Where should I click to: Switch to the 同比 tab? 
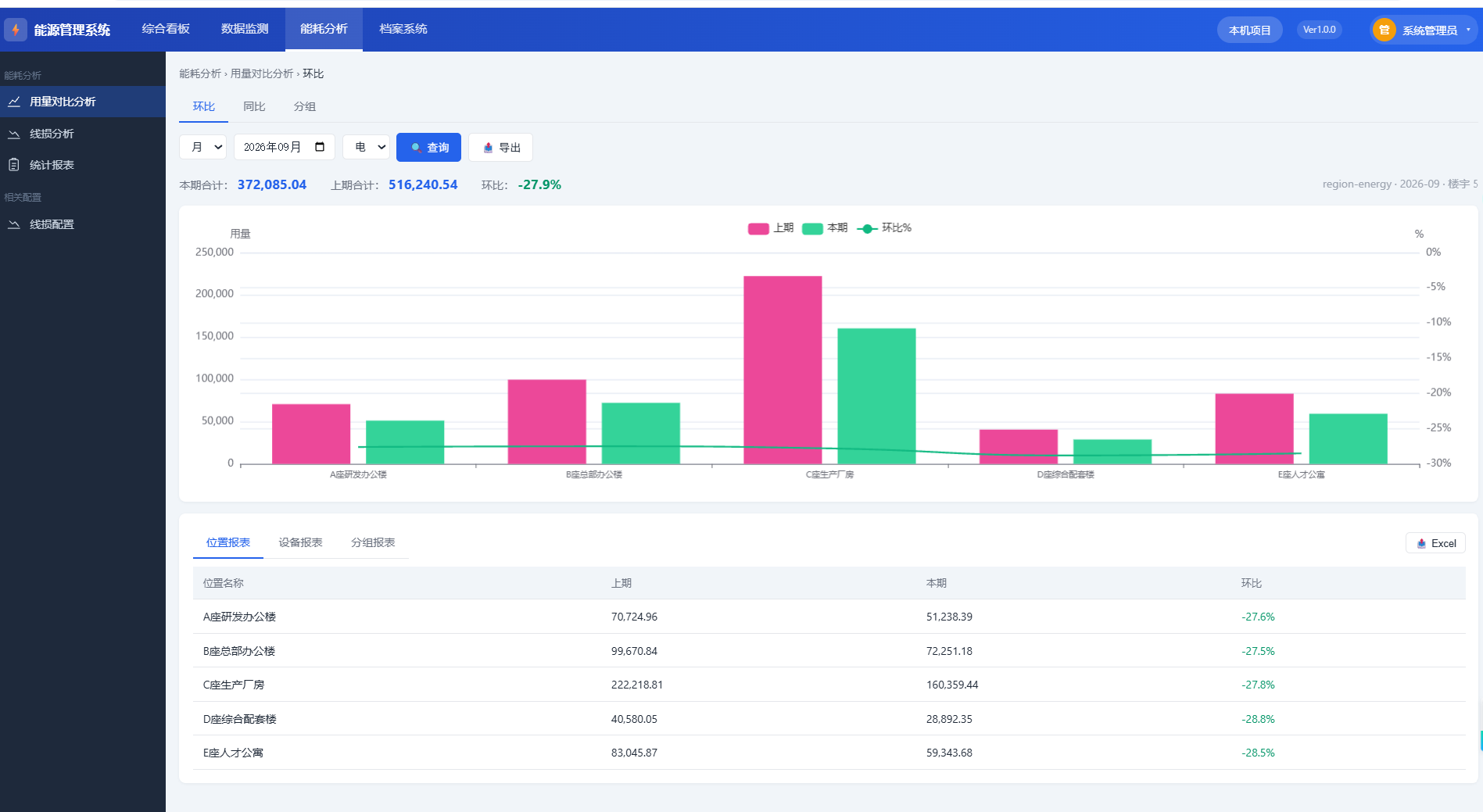(254, 106)
